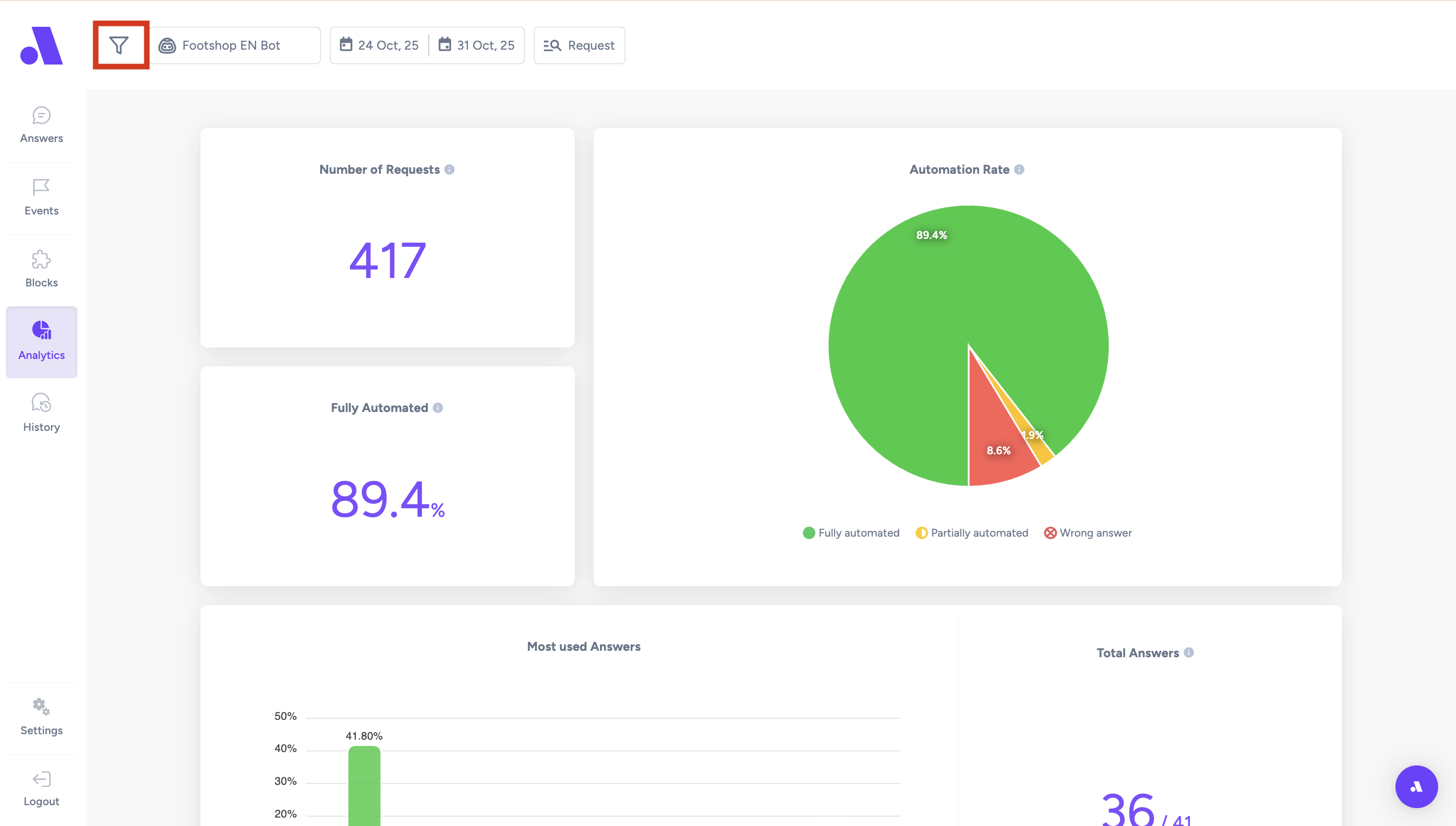Screen dimensions: 1456x826
Task: Open History in sidebar
Action: coord(41,413)
